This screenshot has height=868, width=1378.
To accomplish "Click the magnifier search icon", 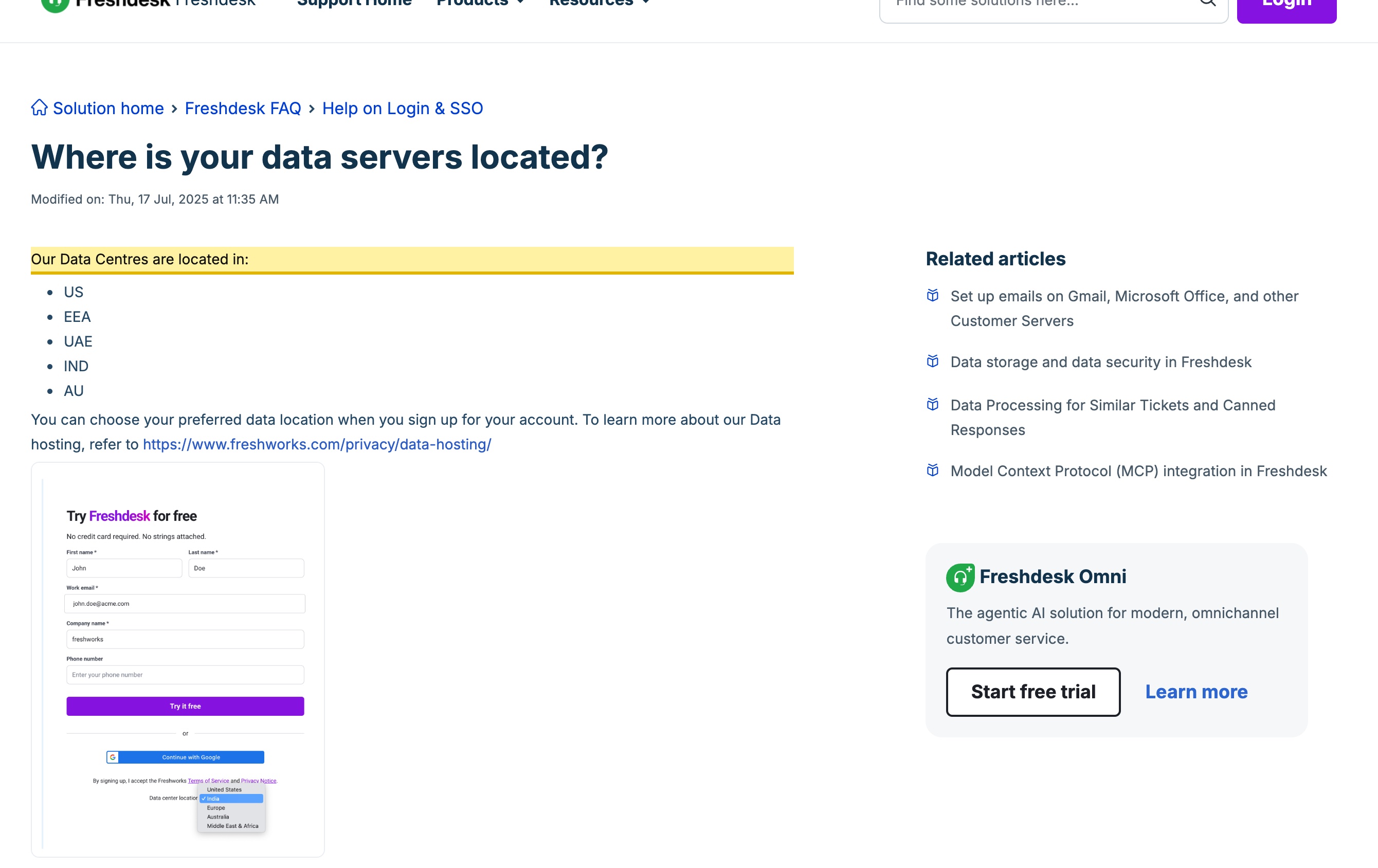I will (x=1207, y=2).
